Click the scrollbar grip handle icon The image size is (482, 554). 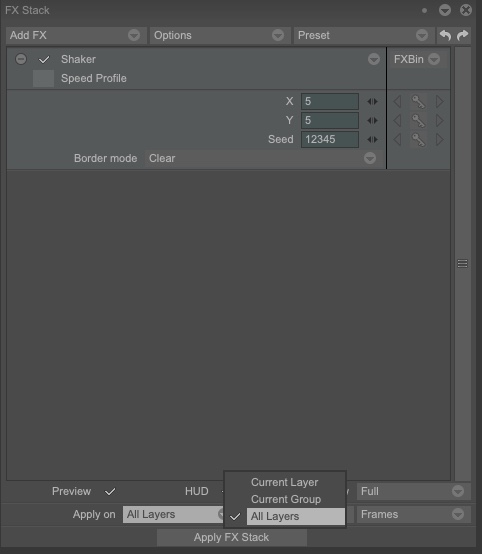(x=463, y=264)
